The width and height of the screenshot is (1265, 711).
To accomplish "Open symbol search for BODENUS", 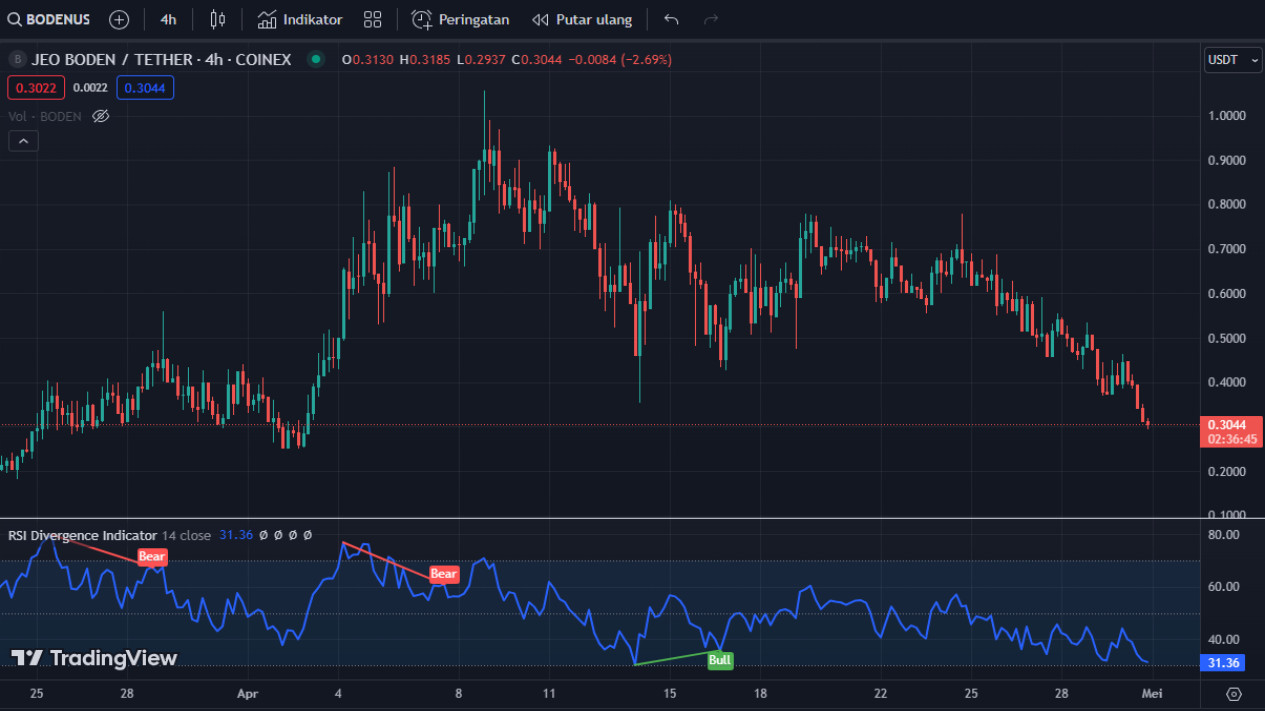I will pyautogui.click(x=50, y=19).
